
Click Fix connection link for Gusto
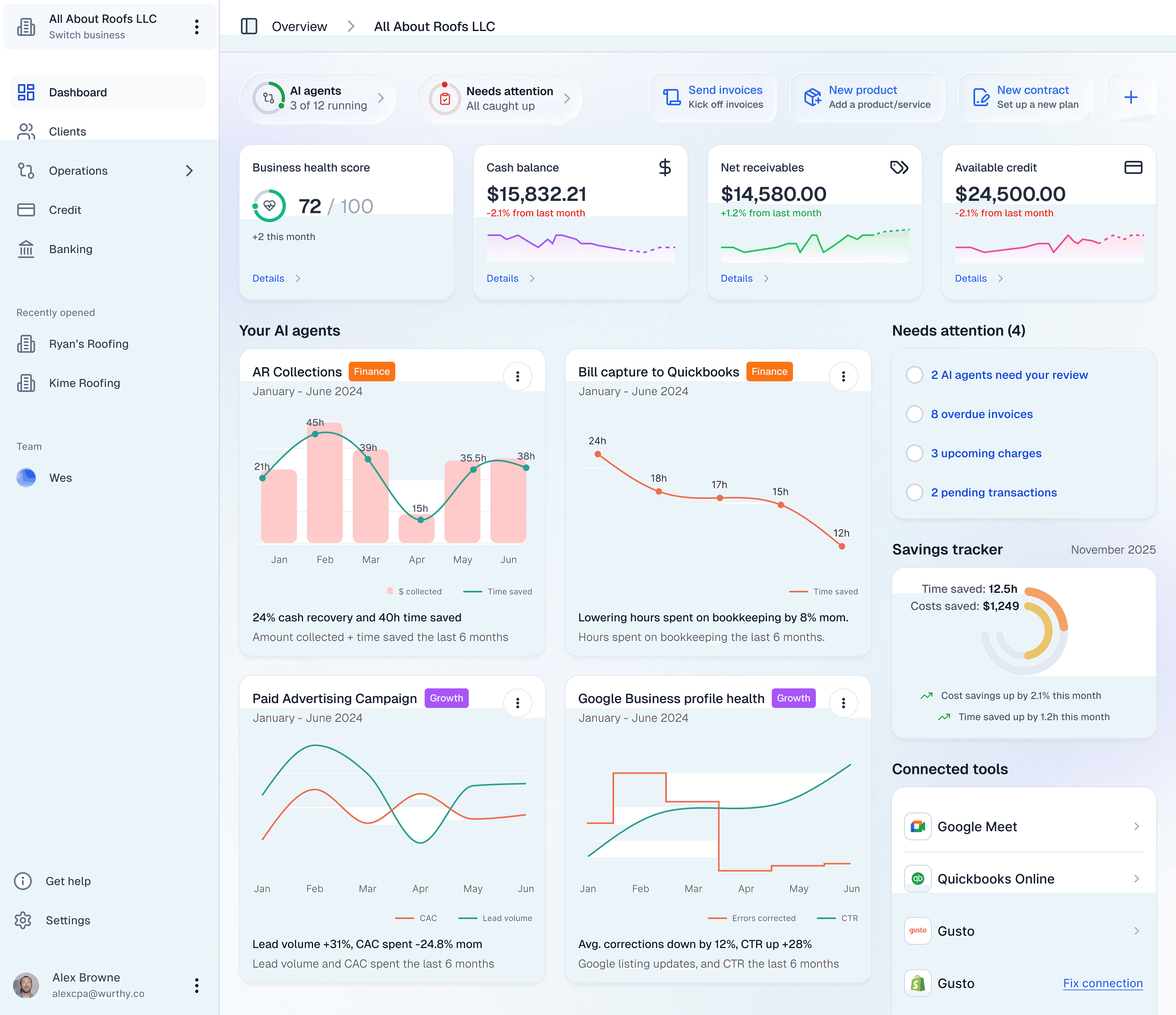[x=1102, y=983]
